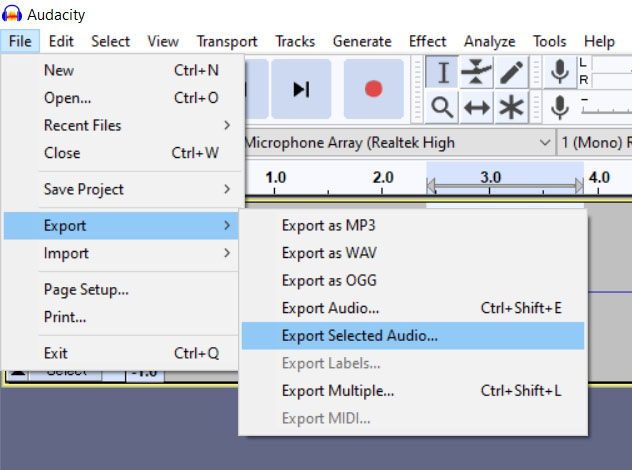Open the Tracks menu
This screenshot has height=470, width=632.
tap(295, 41)
